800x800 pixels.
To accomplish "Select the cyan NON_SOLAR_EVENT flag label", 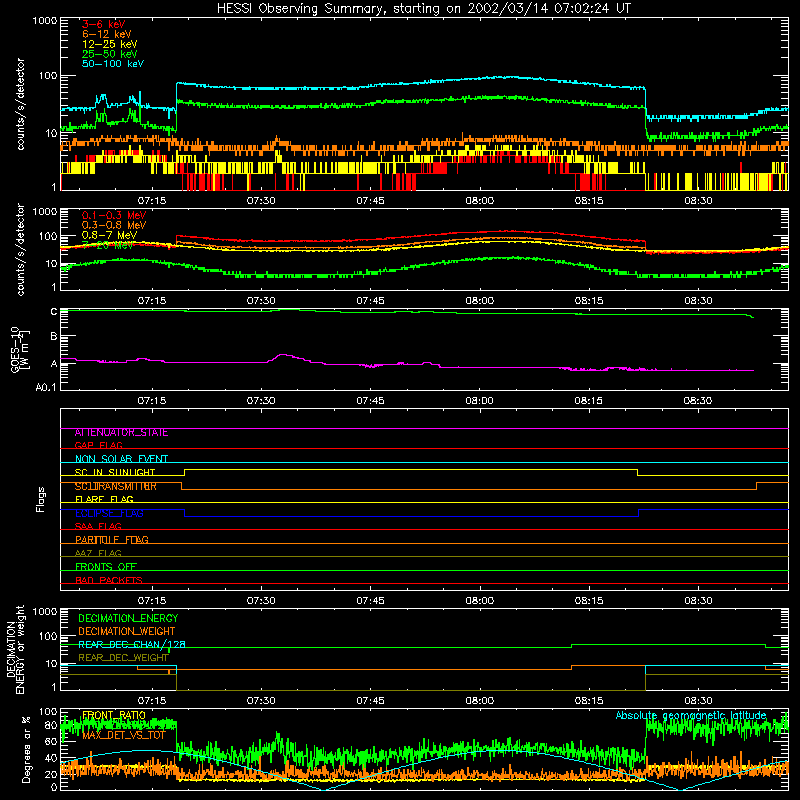I will point(121,459).
